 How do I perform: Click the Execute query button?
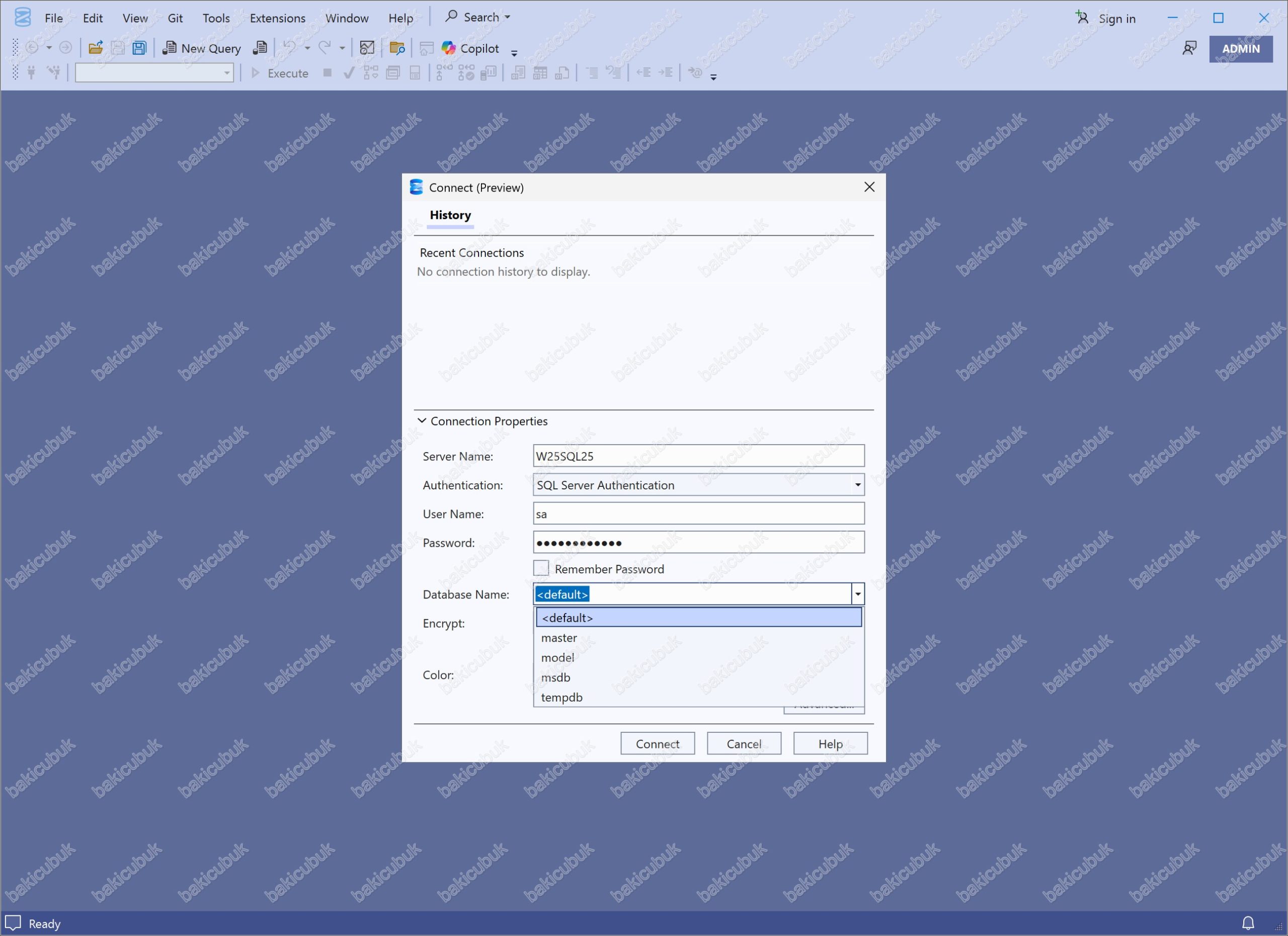tap(280, 72)
